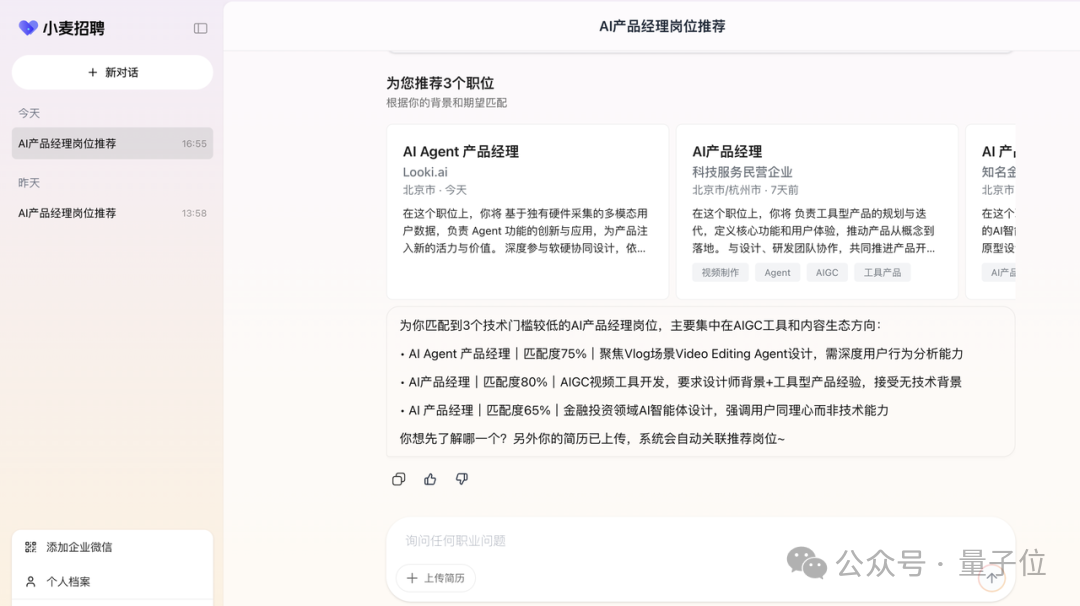Viewport: 1080px width, 606px height.
Task: Click the 昨天 section label in sidebar
Action: click(29, 182)
